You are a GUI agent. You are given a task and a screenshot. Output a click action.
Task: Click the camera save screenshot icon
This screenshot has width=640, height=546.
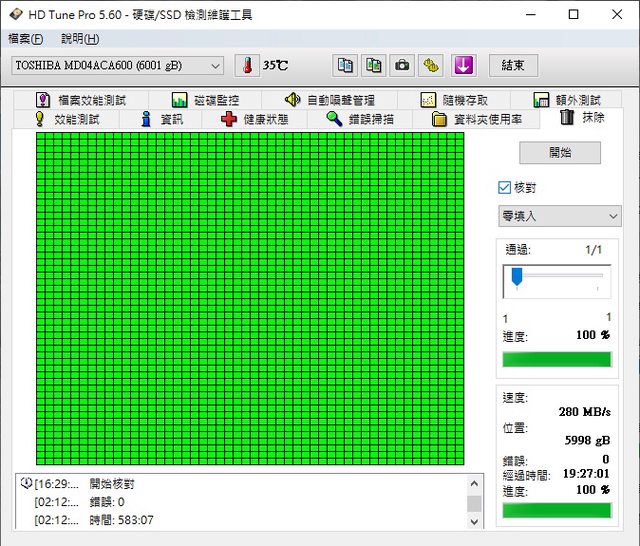pos(402,65)
